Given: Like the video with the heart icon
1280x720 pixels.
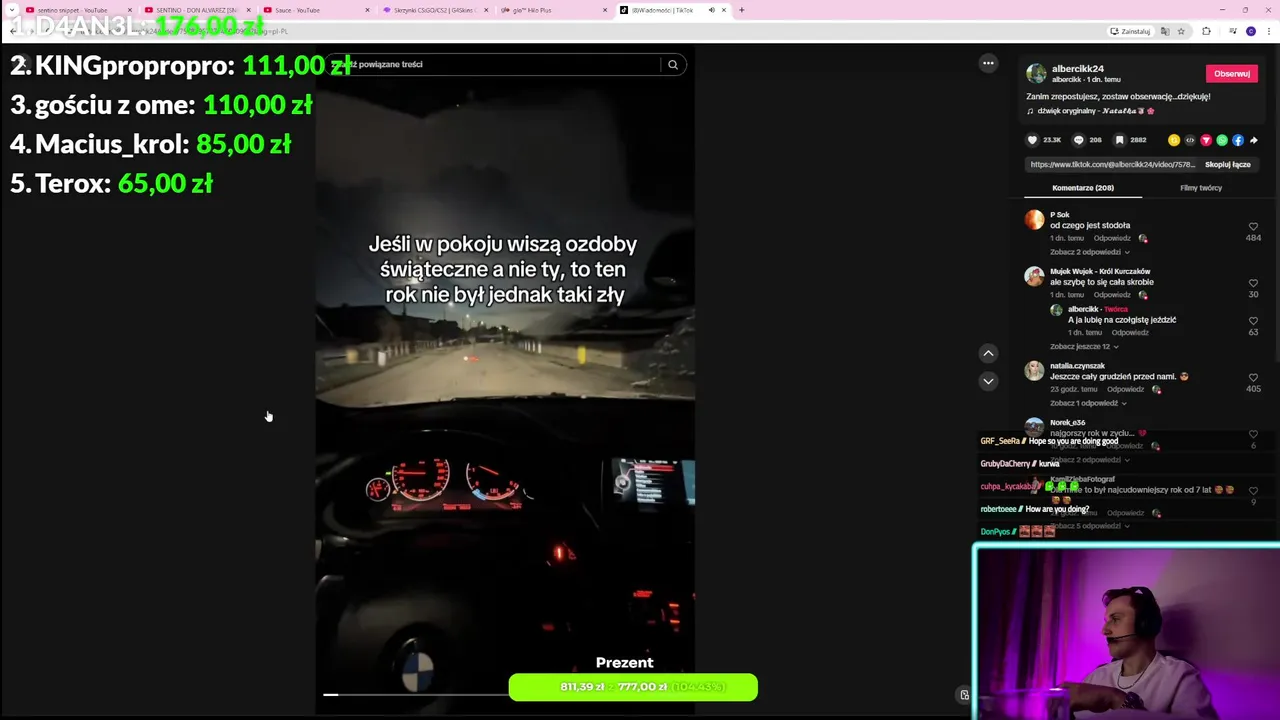Looking at the screenshot, I should (1033, 140).
